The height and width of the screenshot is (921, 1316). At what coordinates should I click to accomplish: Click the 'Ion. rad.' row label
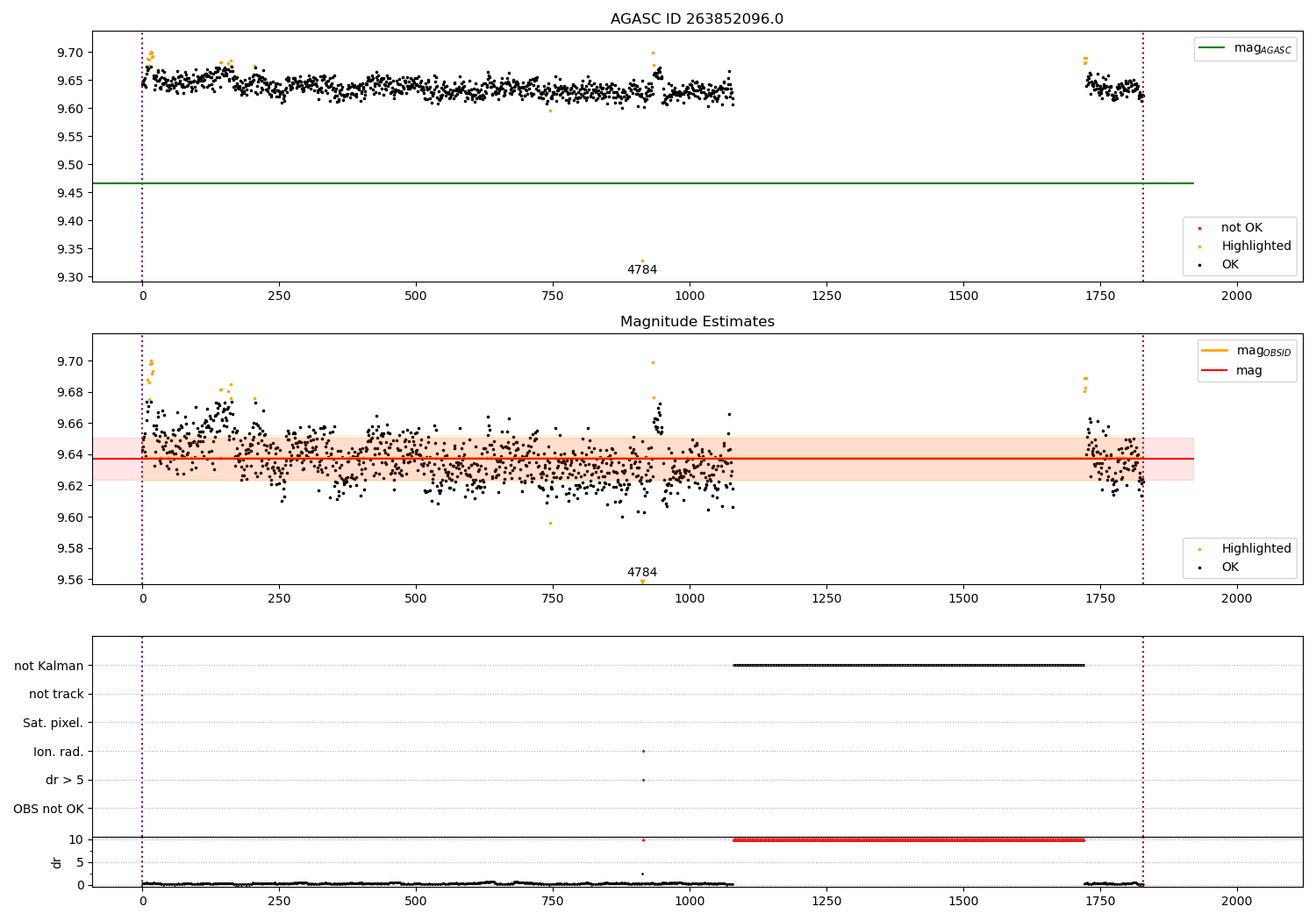point(59,752)
